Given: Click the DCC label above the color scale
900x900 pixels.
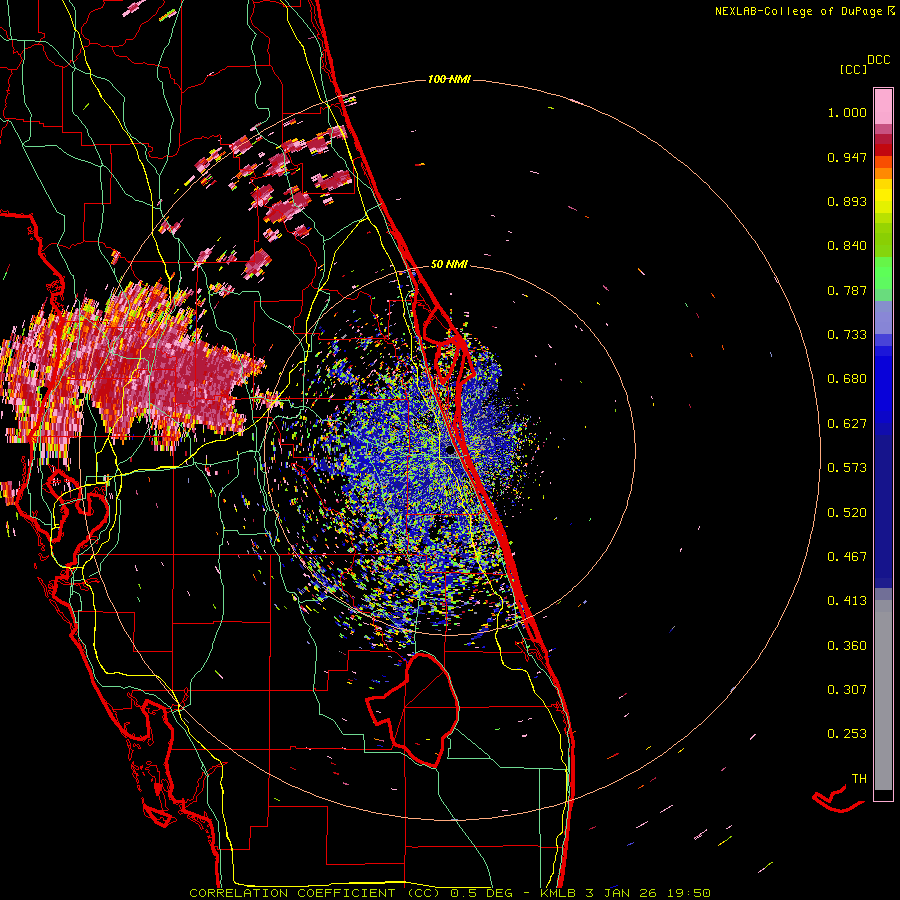Looking at the screenshot, I should tap(878, 60).
